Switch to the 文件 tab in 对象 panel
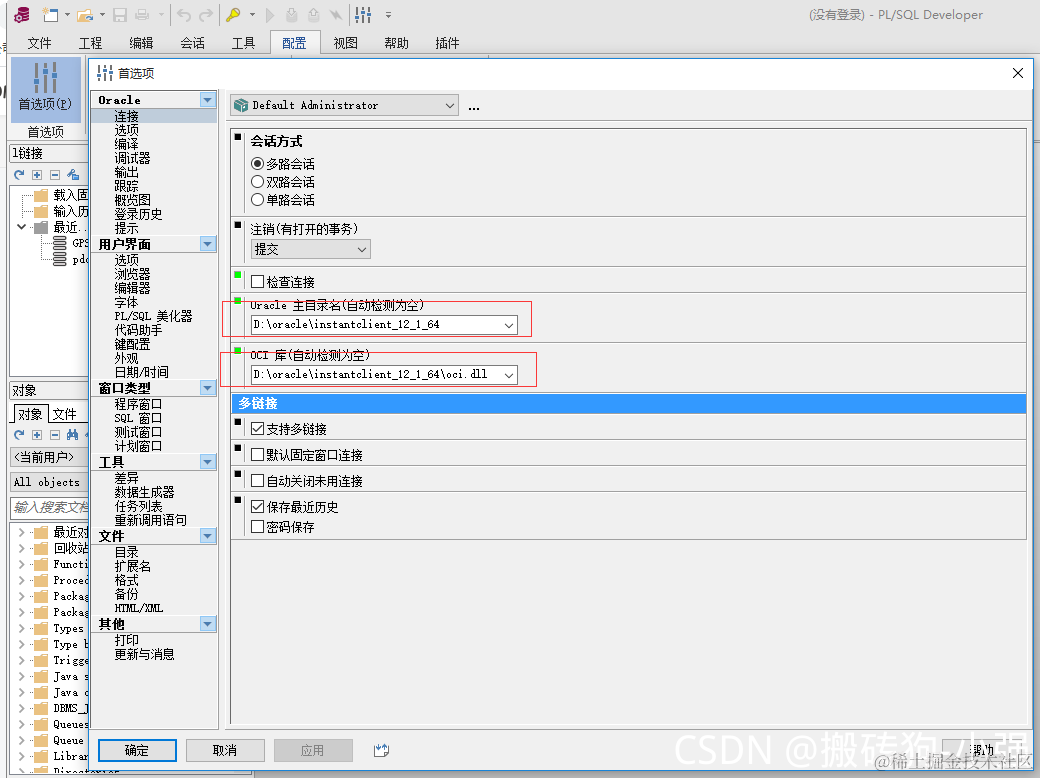The height and width of the screenshot is (778, 1040). point(64,414)
